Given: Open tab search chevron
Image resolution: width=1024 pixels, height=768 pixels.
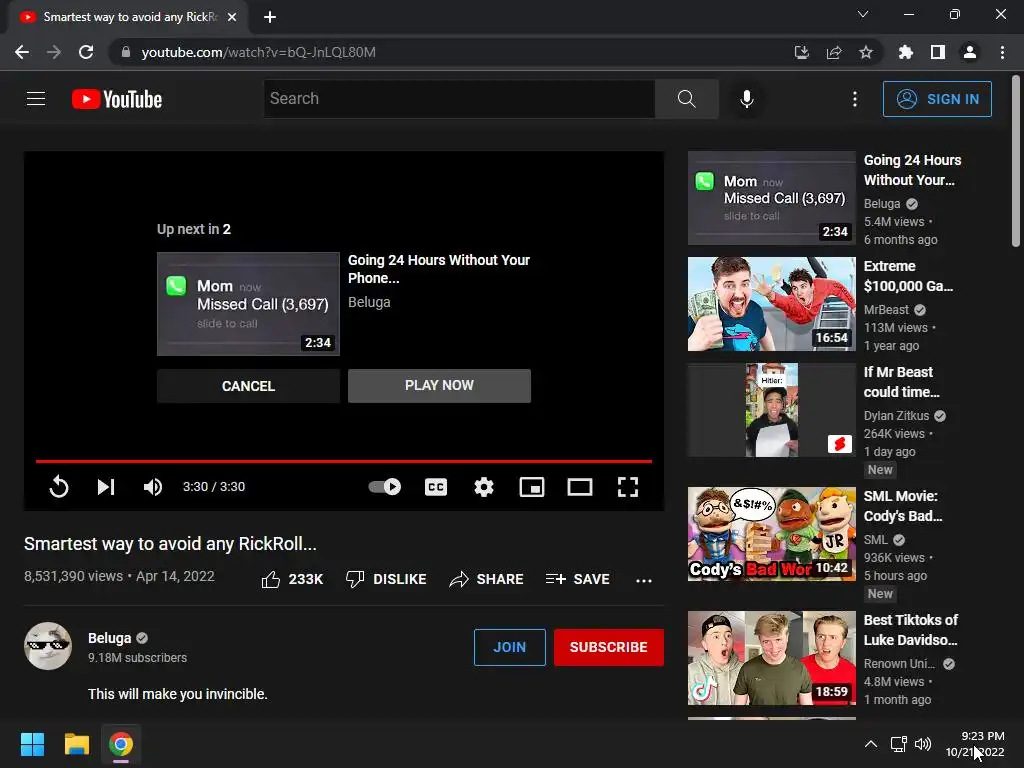Looking at the screenshot, I should [863, 14].
